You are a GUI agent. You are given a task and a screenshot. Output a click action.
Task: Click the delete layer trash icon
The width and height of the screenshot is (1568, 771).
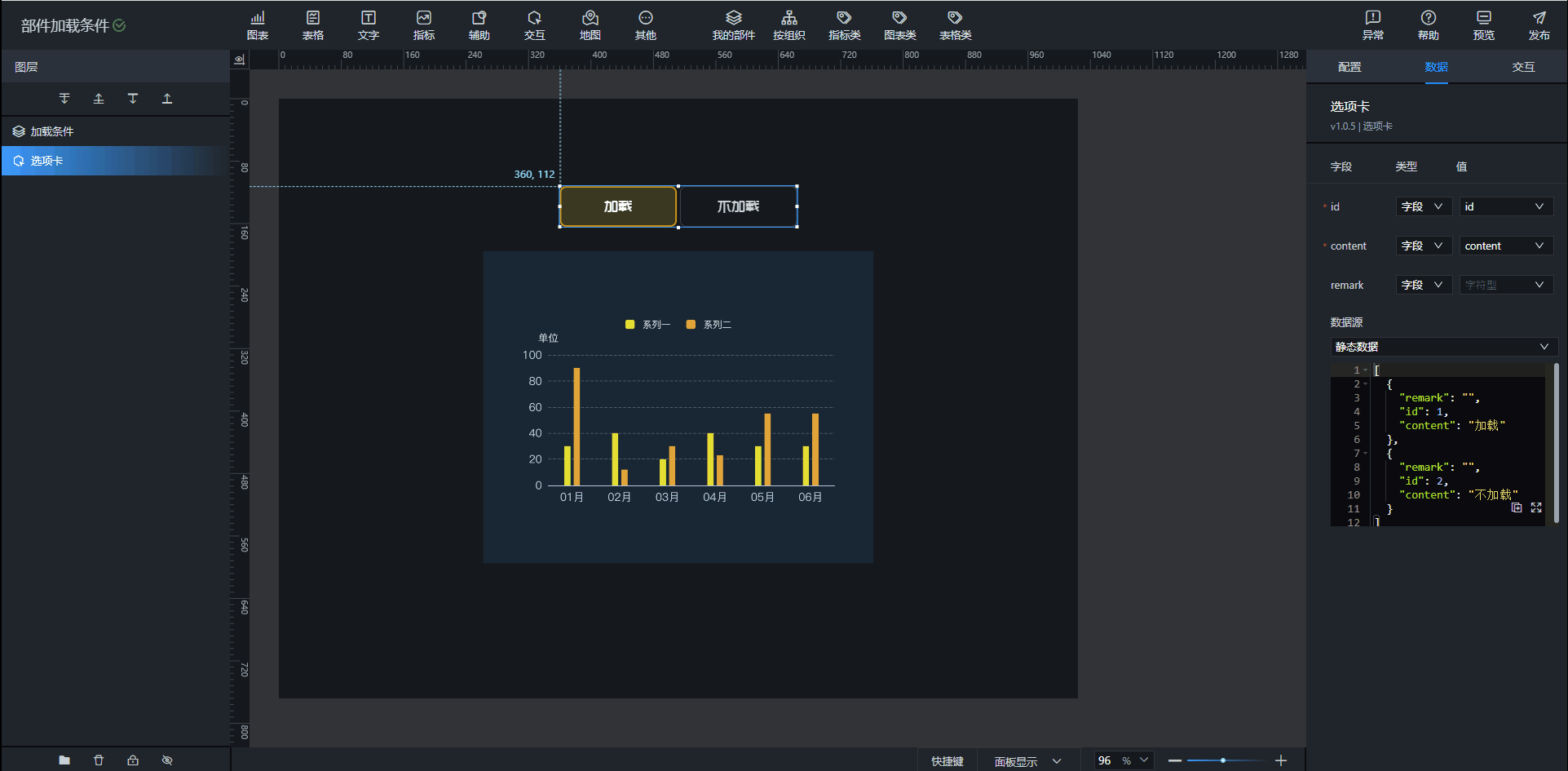tap(99, 760)
